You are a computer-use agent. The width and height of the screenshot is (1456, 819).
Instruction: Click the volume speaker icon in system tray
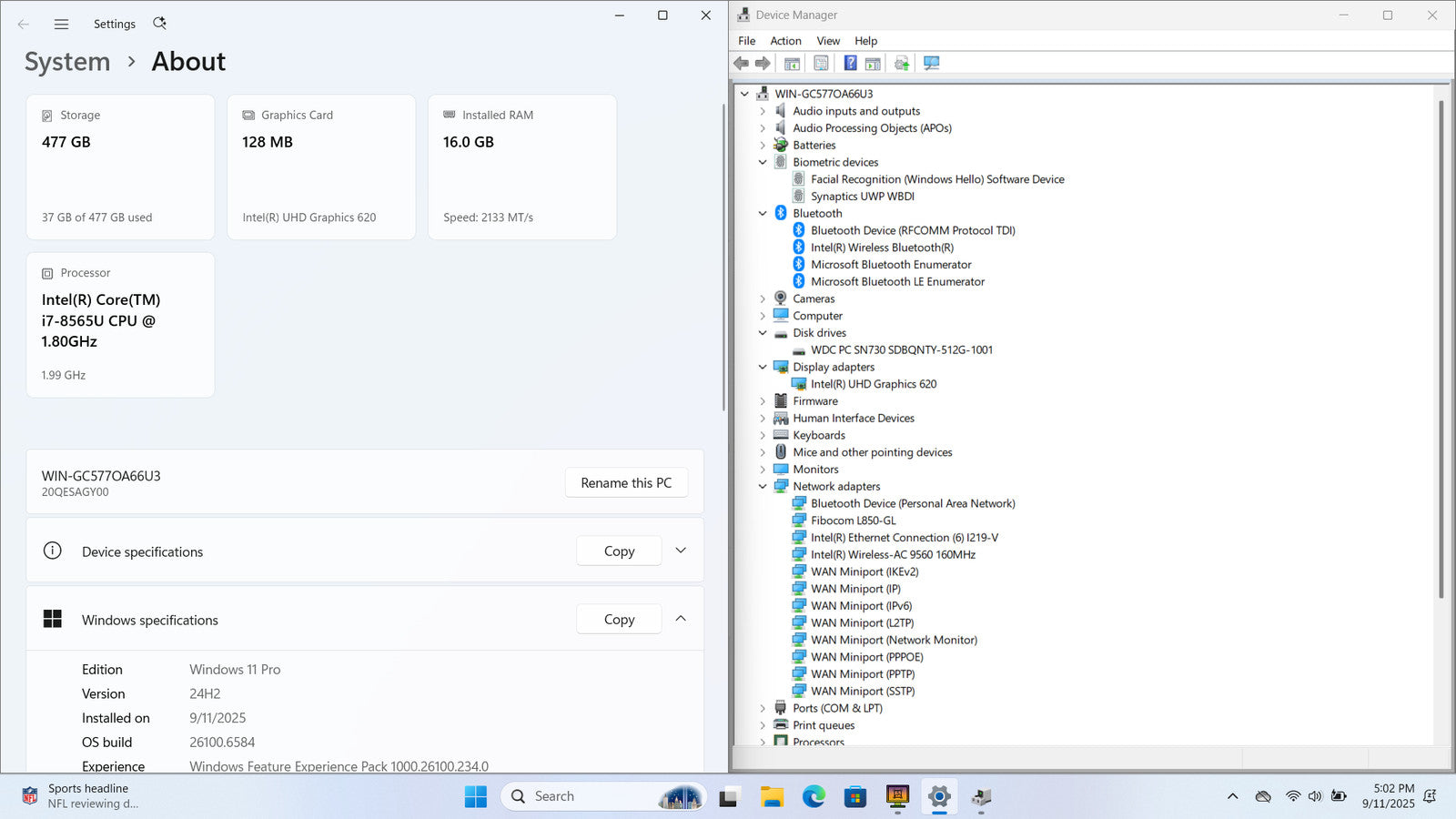click(x=1315, y=796)
